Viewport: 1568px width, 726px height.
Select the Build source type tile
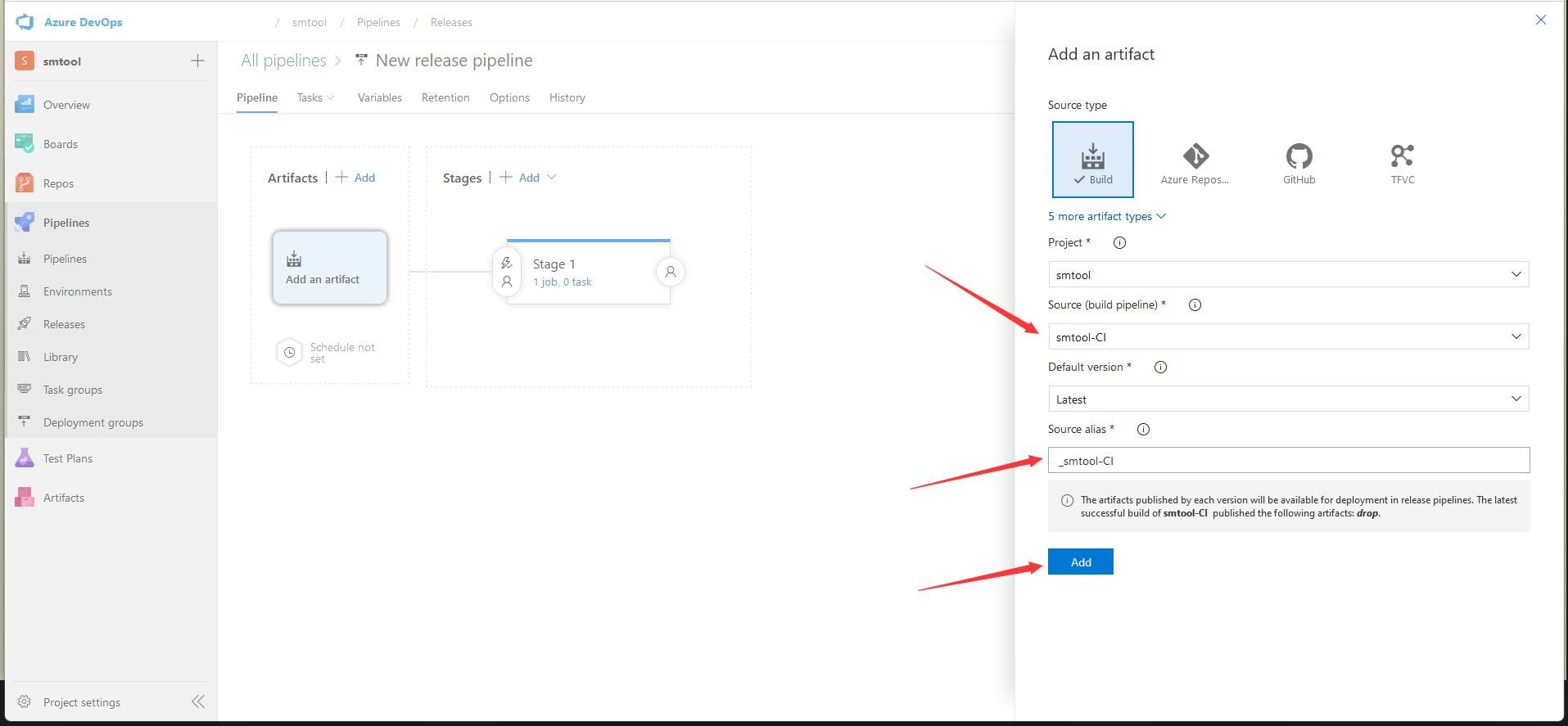point(1092,160)
